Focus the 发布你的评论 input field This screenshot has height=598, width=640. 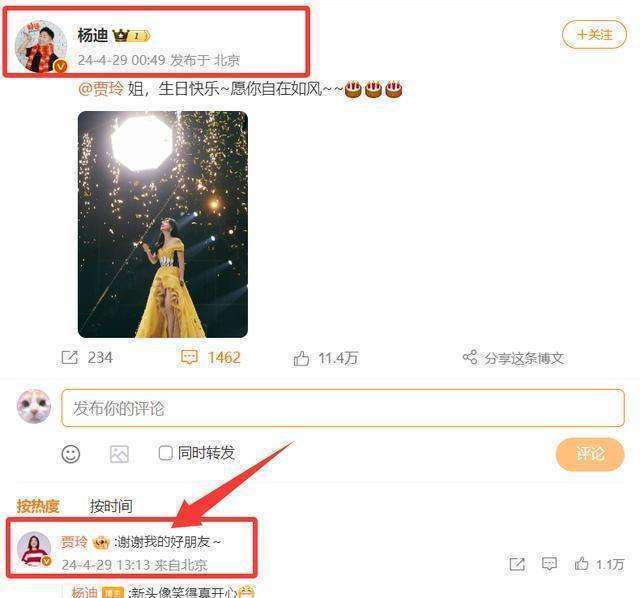click(x=343, y=408)
